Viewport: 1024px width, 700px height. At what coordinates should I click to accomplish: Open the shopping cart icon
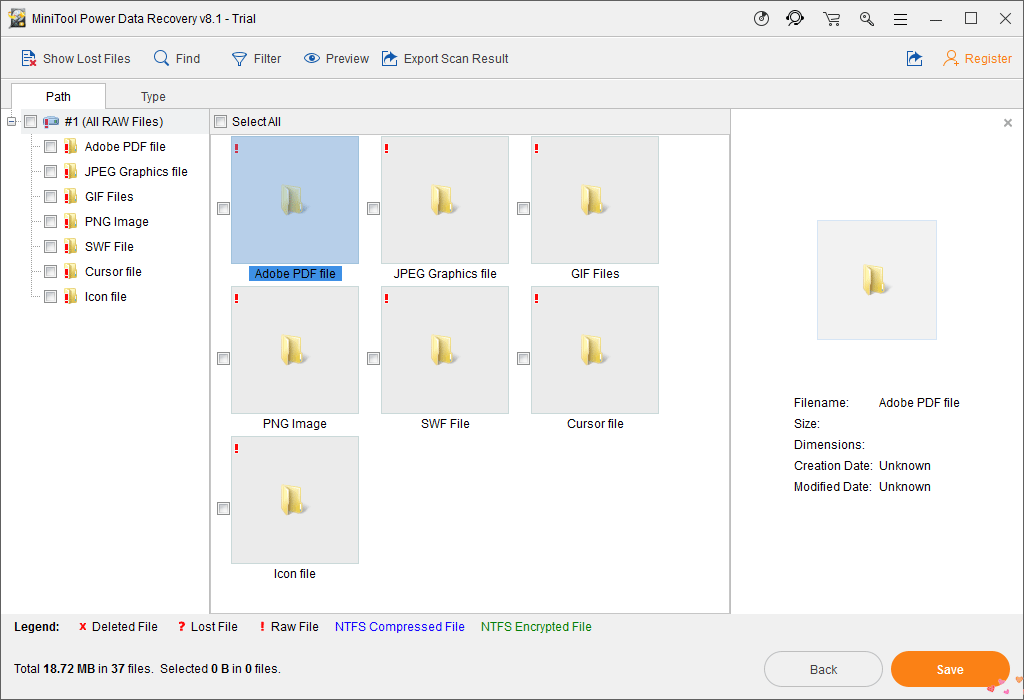click(x=831, y=18)
